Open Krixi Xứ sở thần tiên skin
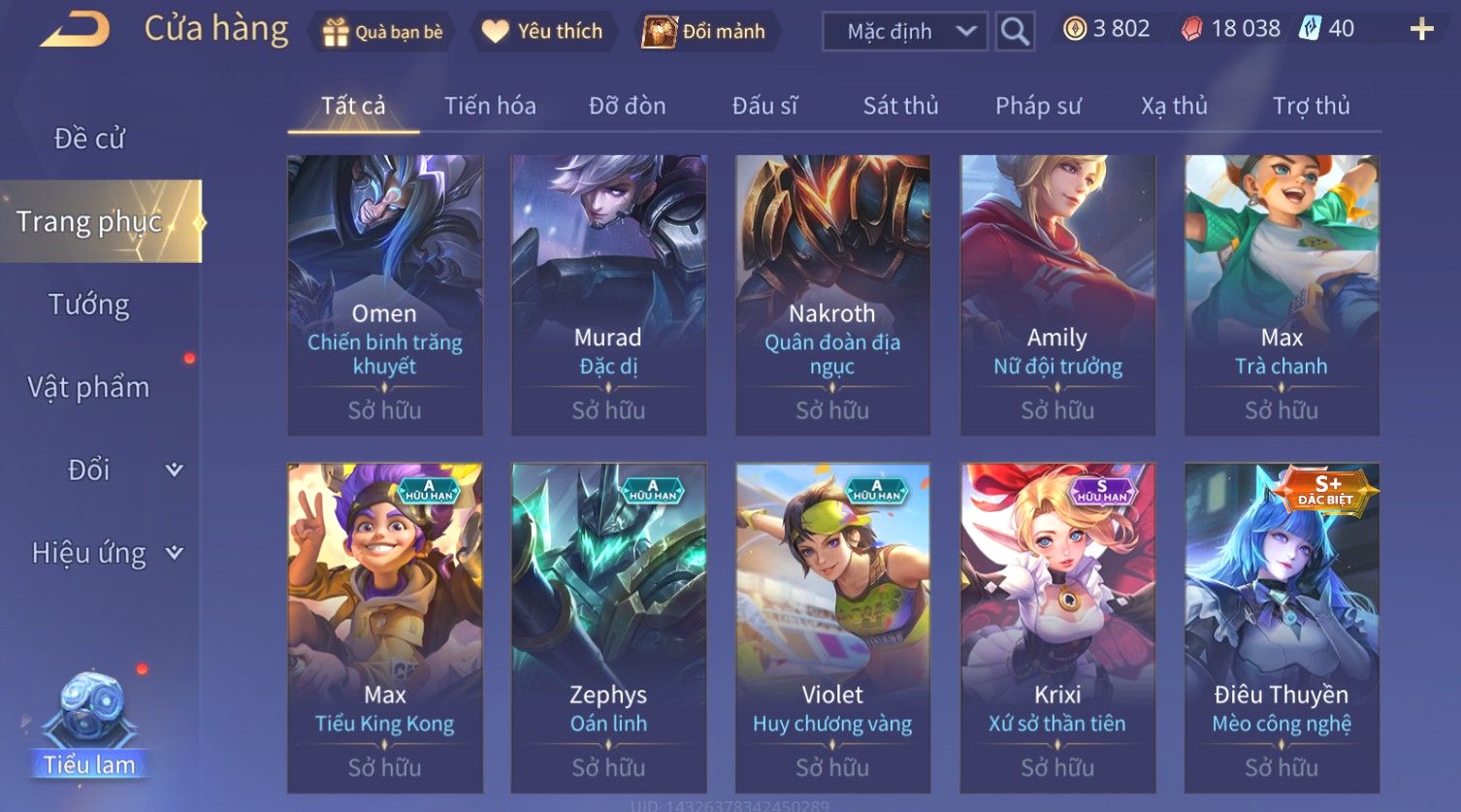The image size is (1461, 812). coord(1057,628)
